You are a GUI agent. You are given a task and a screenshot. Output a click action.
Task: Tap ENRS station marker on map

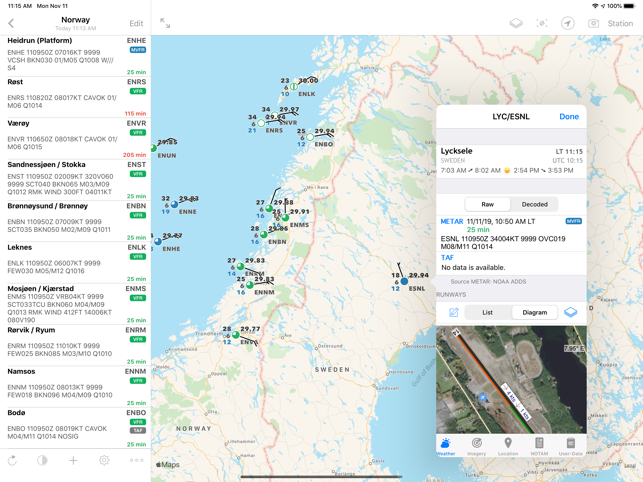pyautogui.click(x=261, y=123)
